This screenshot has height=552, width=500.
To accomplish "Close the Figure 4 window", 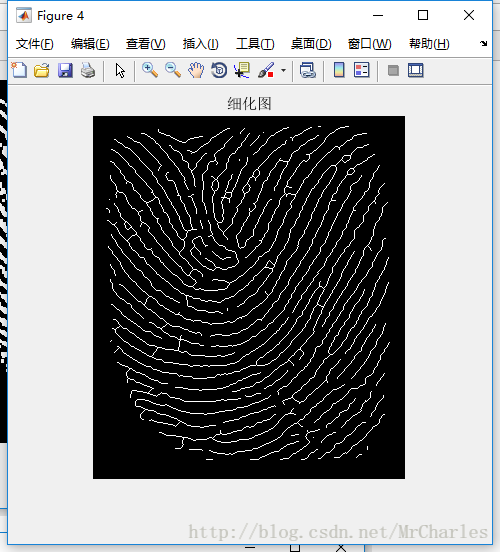I will (469, 15).
